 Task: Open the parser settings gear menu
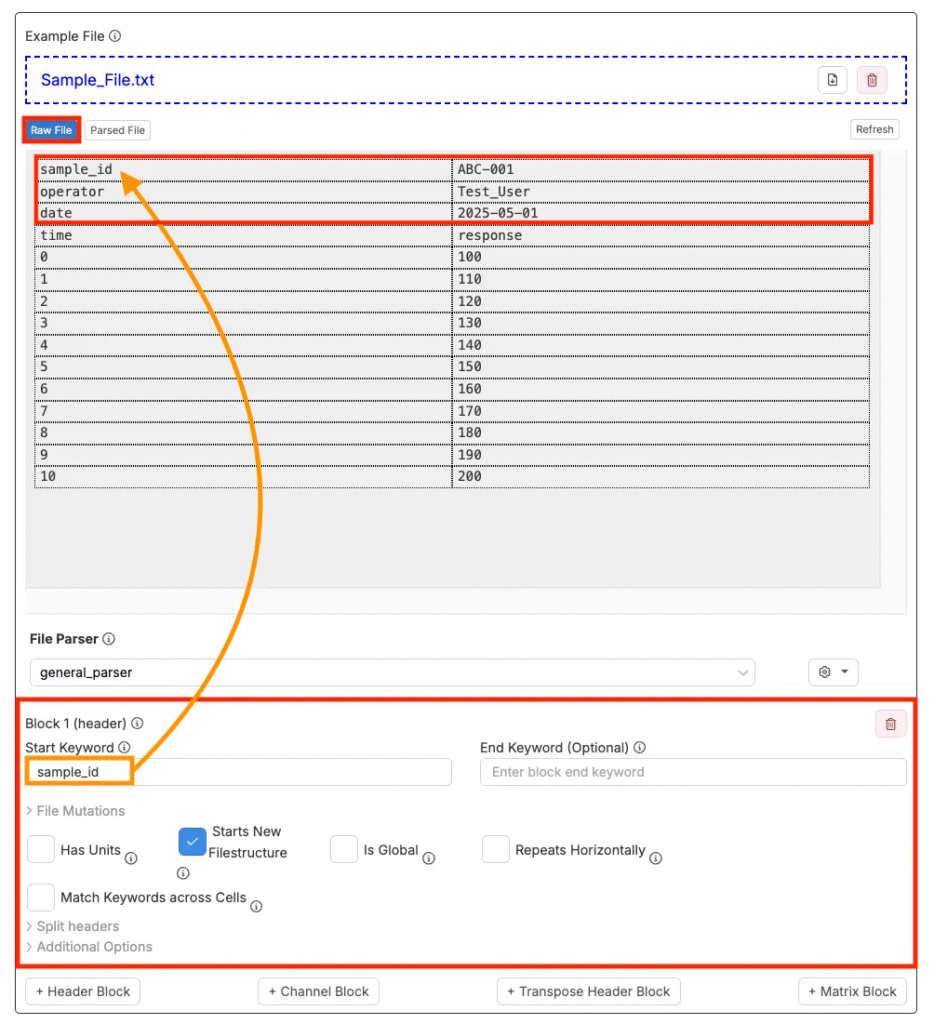coord(832,673)
